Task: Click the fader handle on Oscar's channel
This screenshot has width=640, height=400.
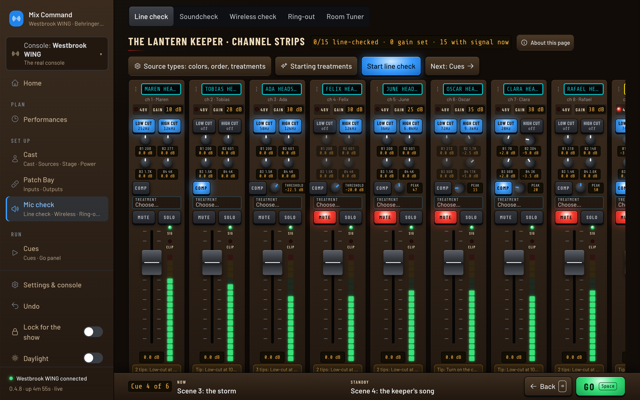Action: click(453, 262)
